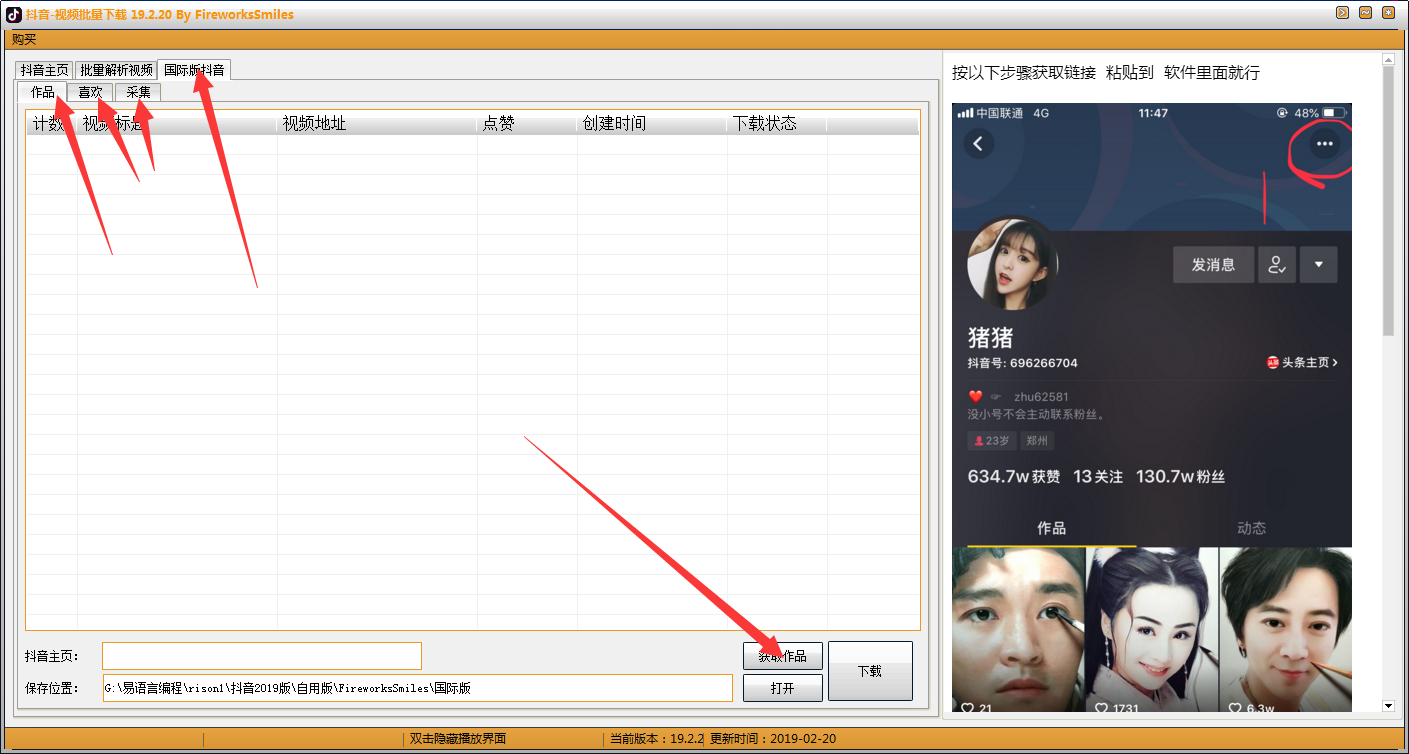The width and height of the screenshot is (1409, 754).
Task: Click the 获取作品 button
Action: coord(782,656)
